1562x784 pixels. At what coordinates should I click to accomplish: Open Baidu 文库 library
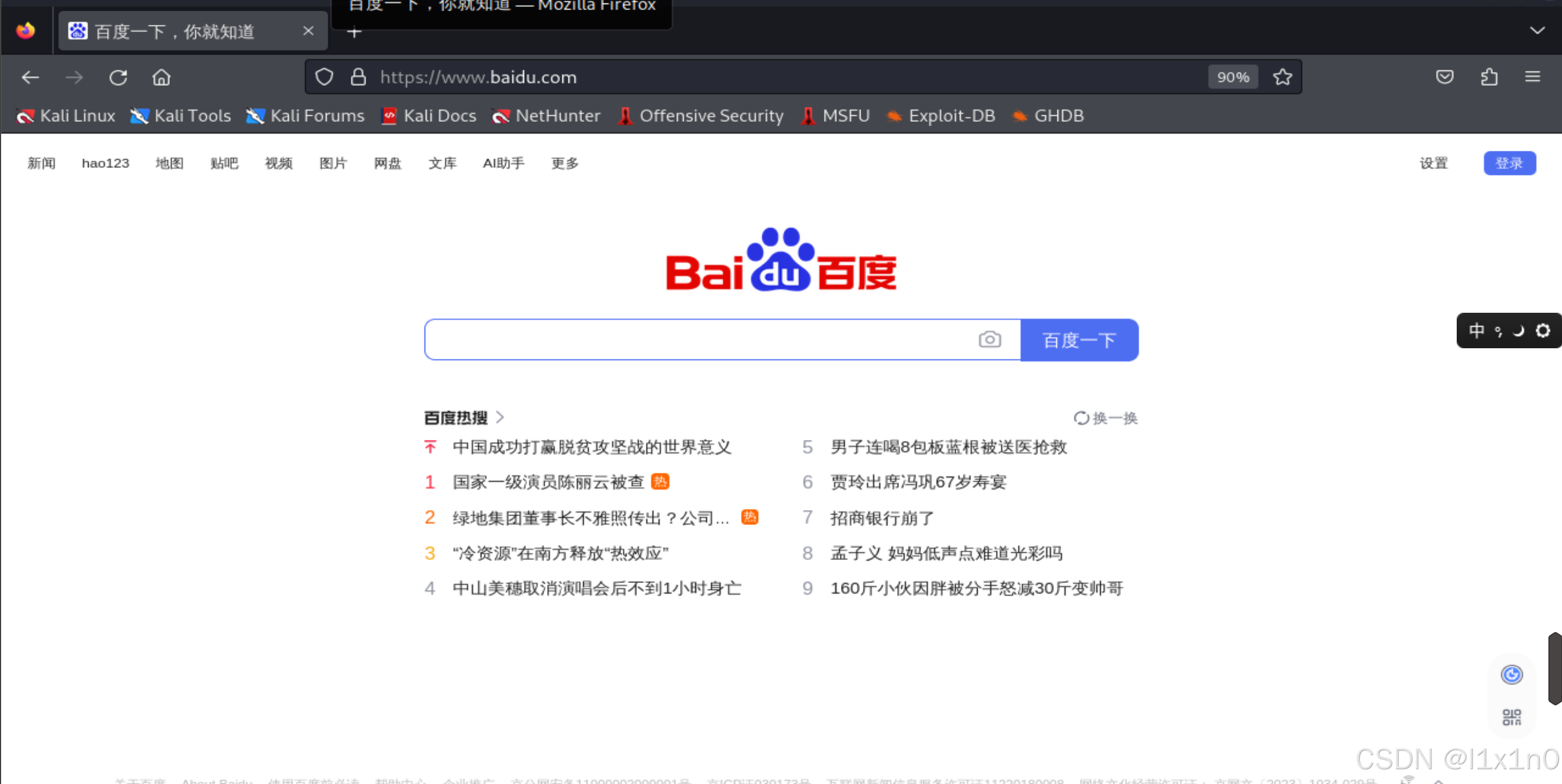(x=442, y=163)
